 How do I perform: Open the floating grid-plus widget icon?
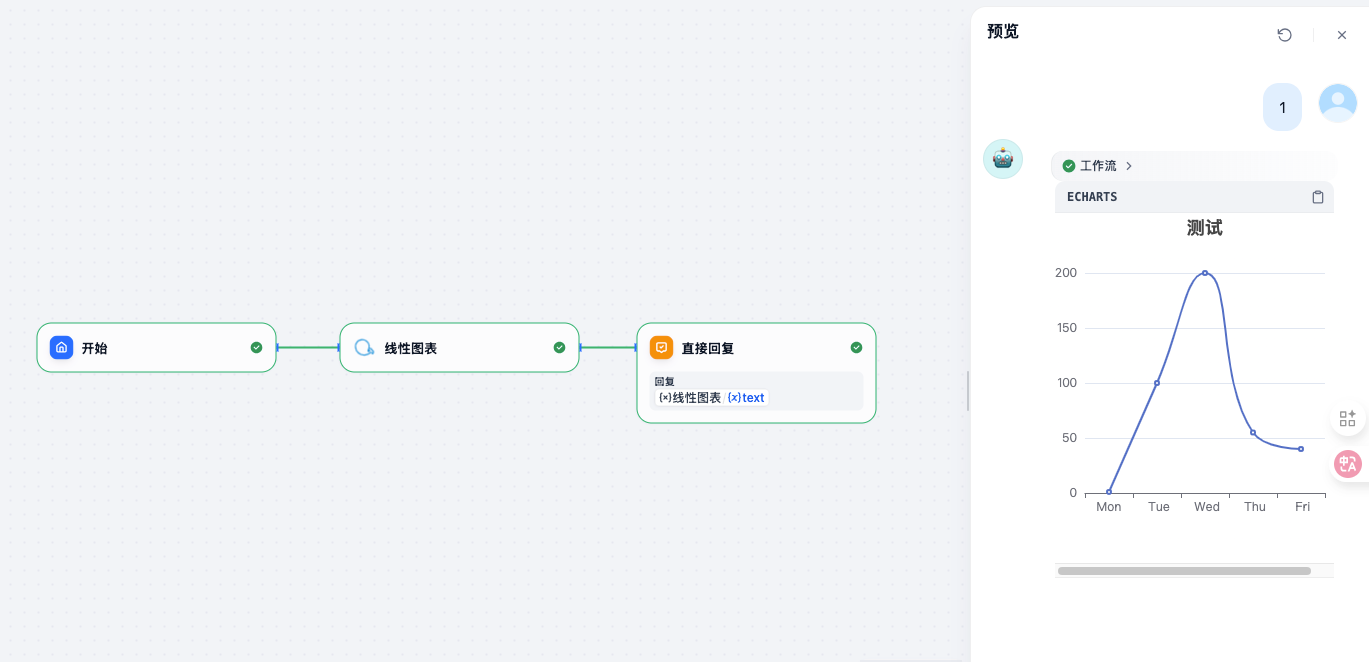[x=1348, y=418]
